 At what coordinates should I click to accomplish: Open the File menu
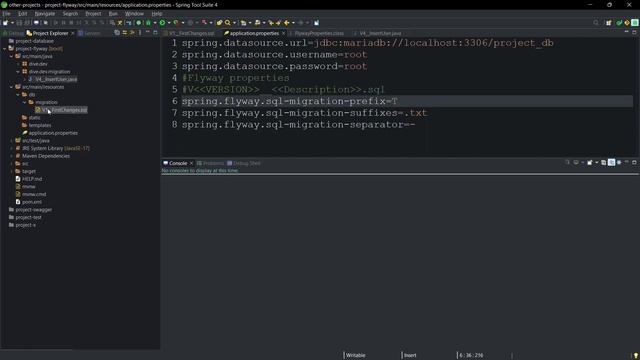click(x=7, y=13)
